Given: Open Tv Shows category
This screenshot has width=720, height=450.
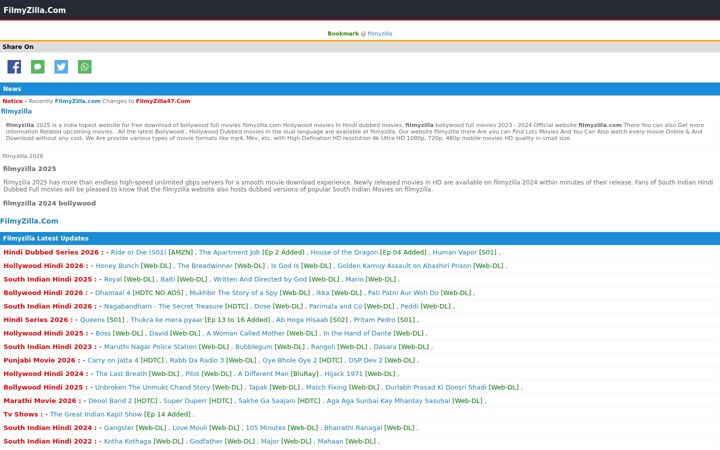Looking at the screenshot, I should pos(21,414).
